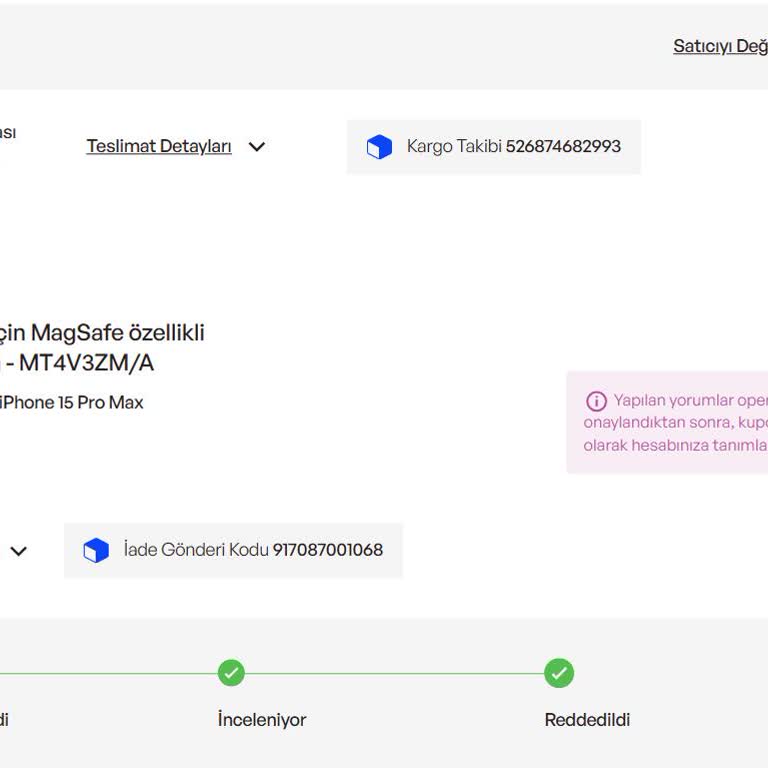Click the İade Gönderi Kodu box icon
This screenshot has height=768, width=768.
[96, 550]
